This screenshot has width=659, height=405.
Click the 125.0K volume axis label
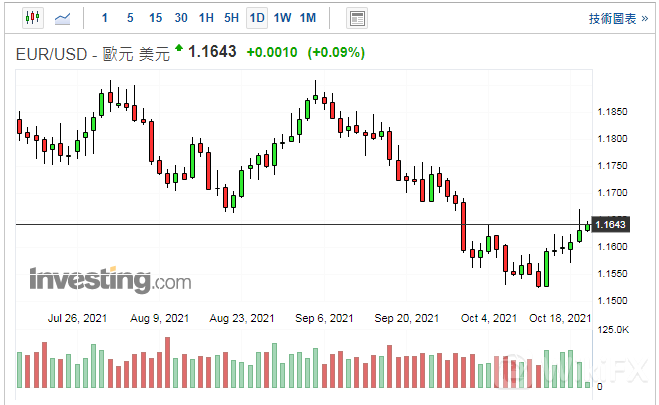pyautogui.click(x=613, y=330)
